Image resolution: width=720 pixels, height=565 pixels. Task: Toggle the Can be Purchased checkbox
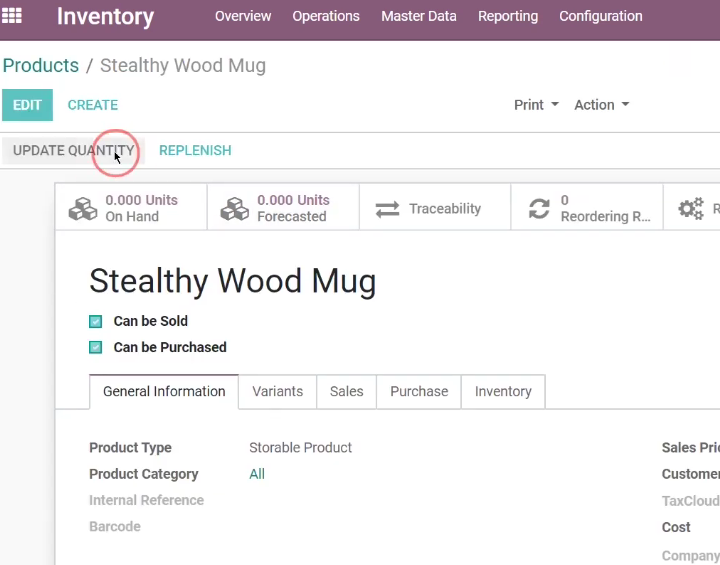[x=96, y=347]
